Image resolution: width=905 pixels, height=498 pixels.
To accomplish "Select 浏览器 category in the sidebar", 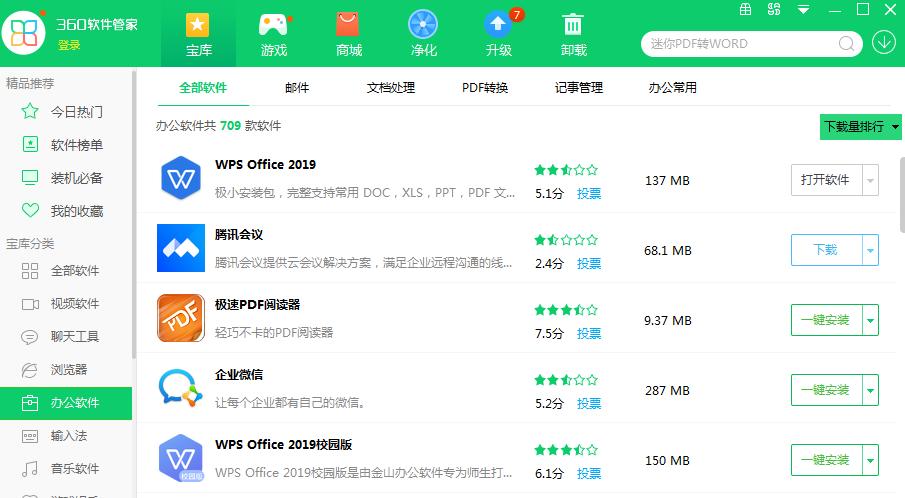I will pyautogui.click(x=66, y=369).
